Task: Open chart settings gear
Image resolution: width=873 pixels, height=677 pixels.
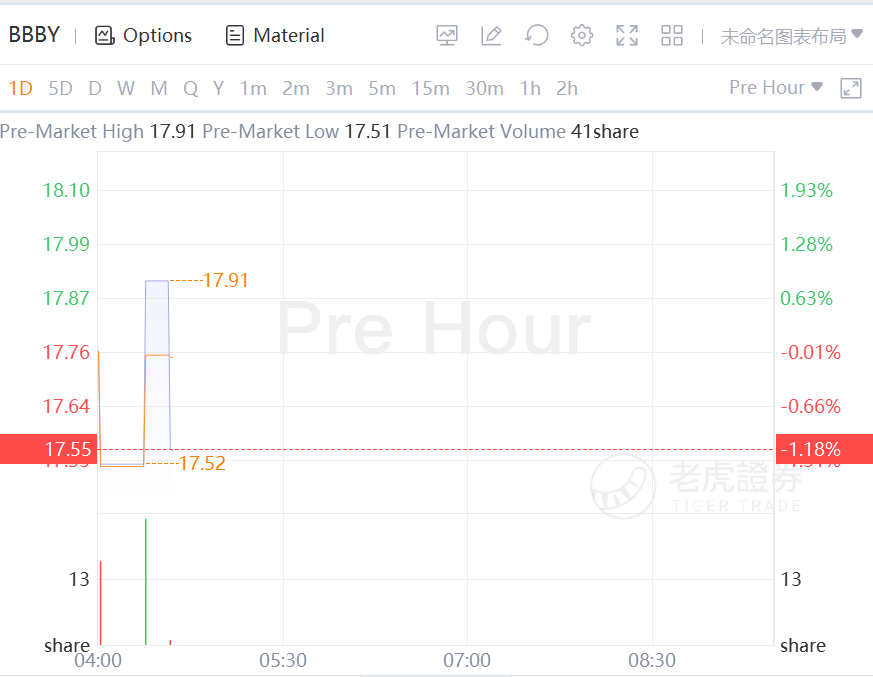Action: pos(582,36)
